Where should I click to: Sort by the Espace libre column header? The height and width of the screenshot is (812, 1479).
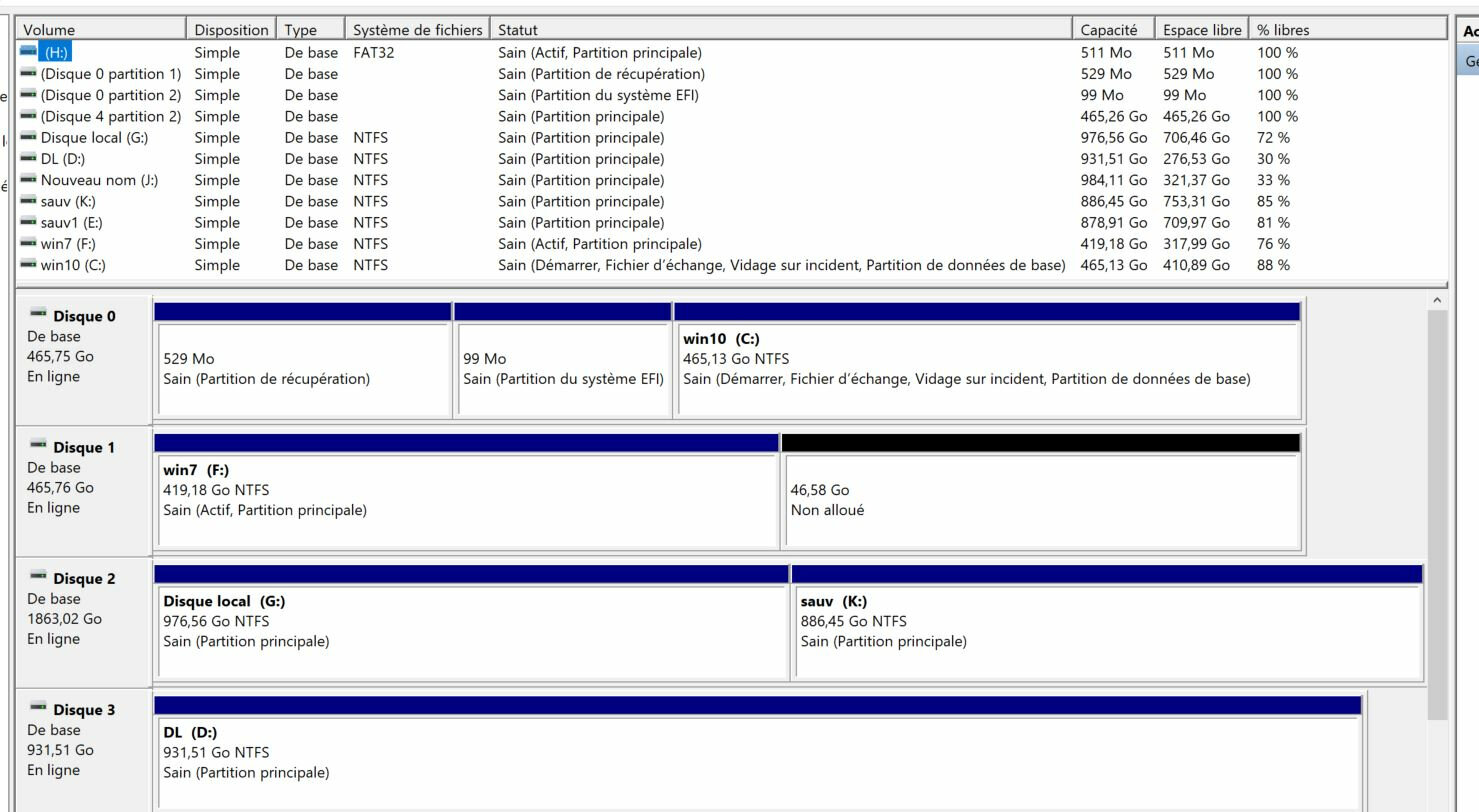[x=1202, y=30]
